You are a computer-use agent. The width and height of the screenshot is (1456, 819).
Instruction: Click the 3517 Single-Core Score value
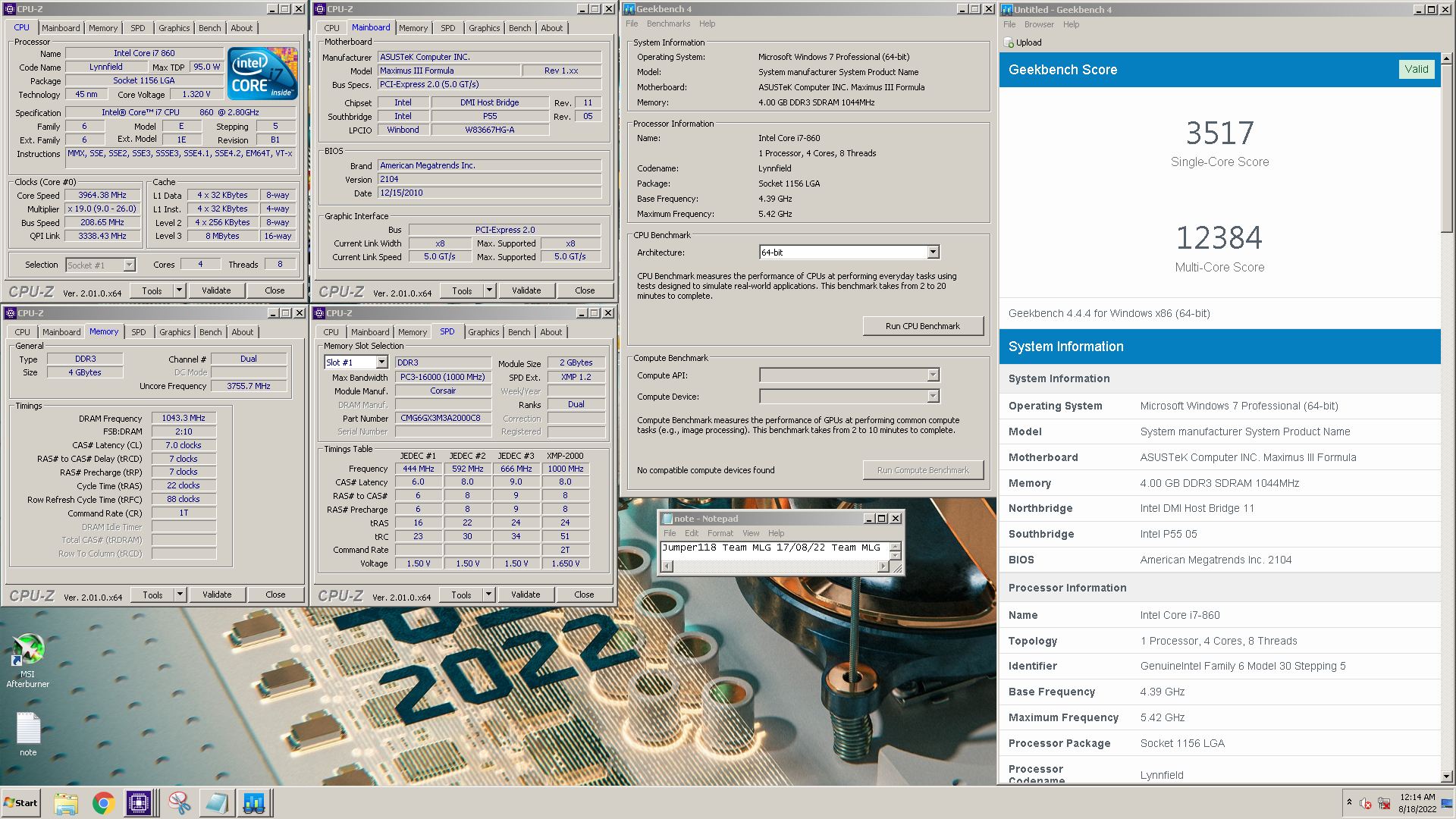point(1219,133)
